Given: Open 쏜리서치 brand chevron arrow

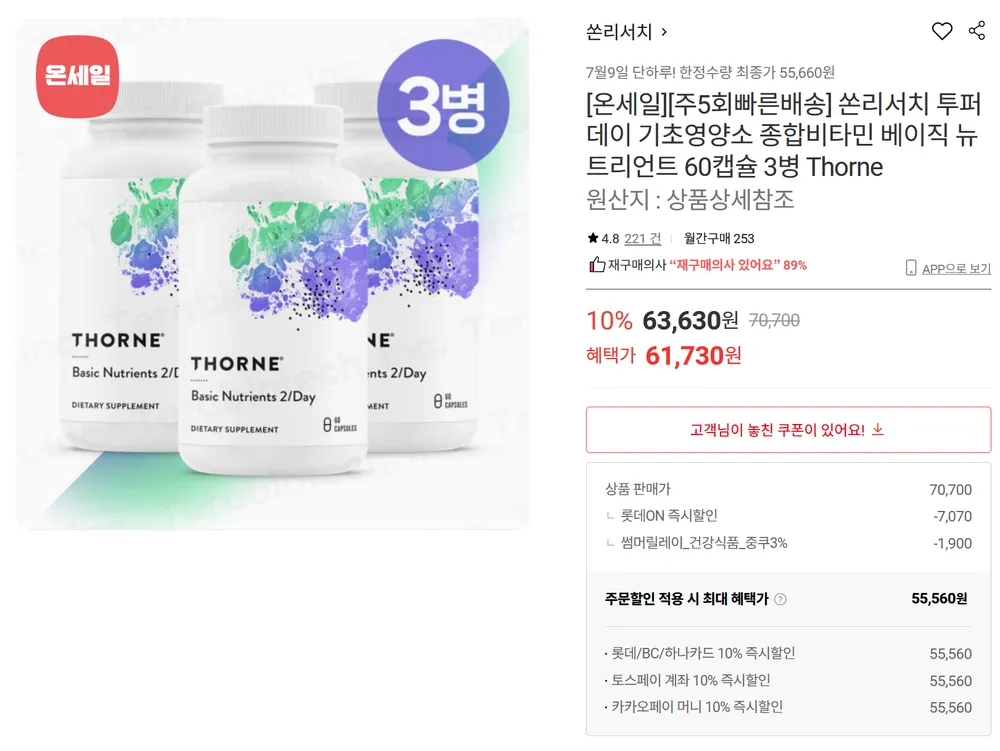Looking at the screenshot, I should pos(664,32).
